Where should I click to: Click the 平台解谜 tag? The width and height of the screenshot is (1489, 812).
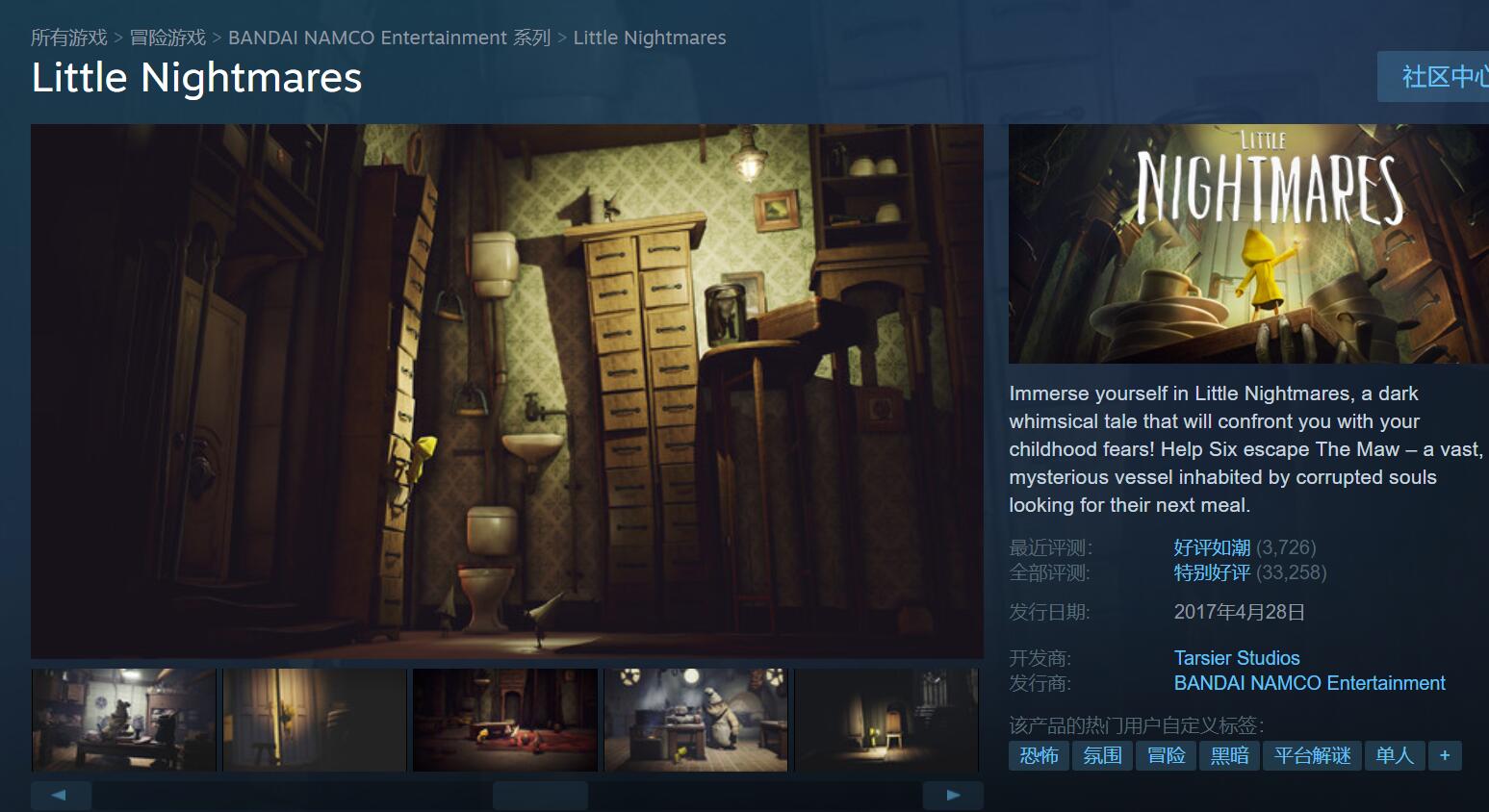coord(1312,755)
